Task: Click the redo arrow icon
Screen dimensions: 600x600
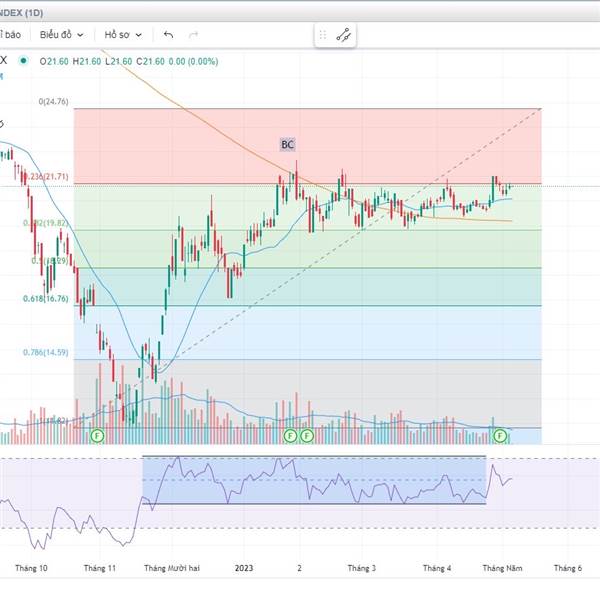Action: click(x=193, y=35)
